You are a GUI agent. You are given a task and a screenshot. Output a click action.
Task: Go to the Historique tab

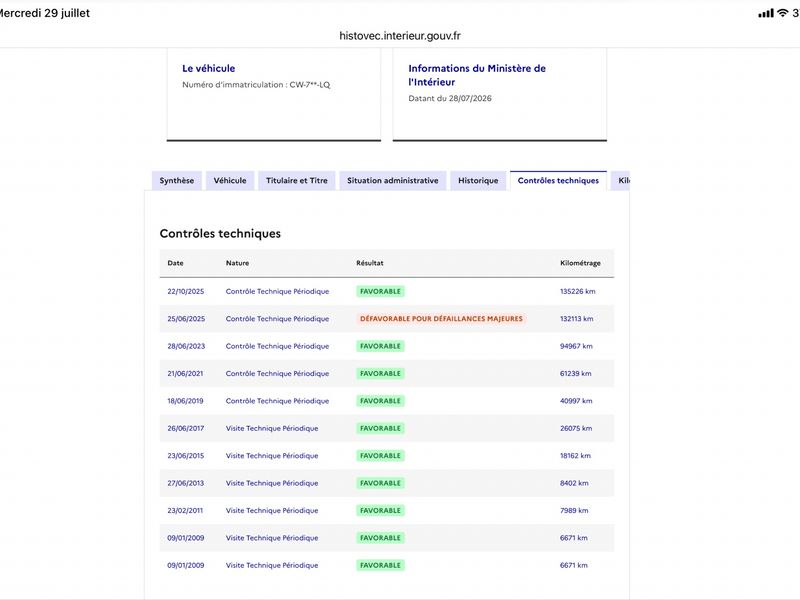[478, 181]
